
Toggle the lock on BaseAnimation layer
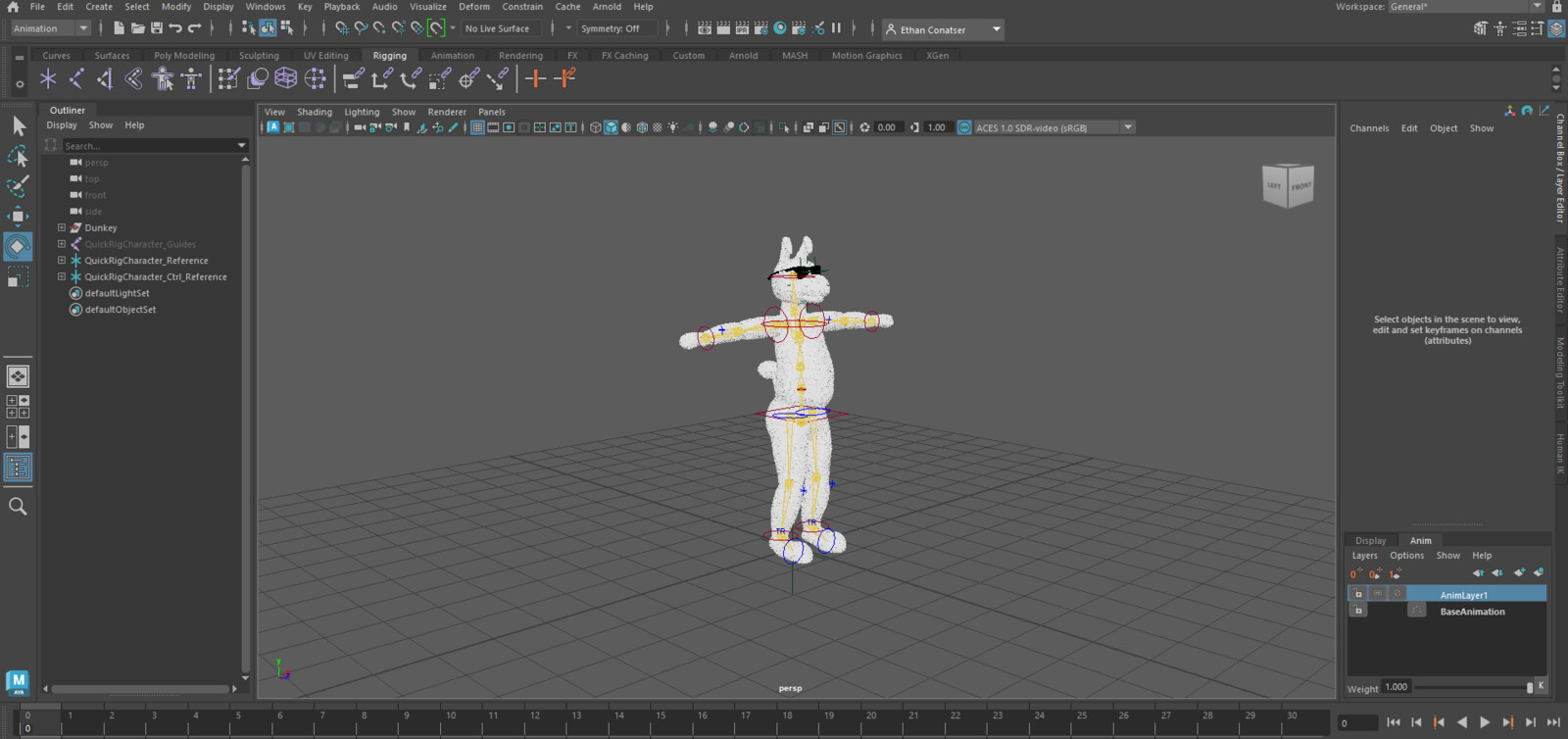(1358, 611)
